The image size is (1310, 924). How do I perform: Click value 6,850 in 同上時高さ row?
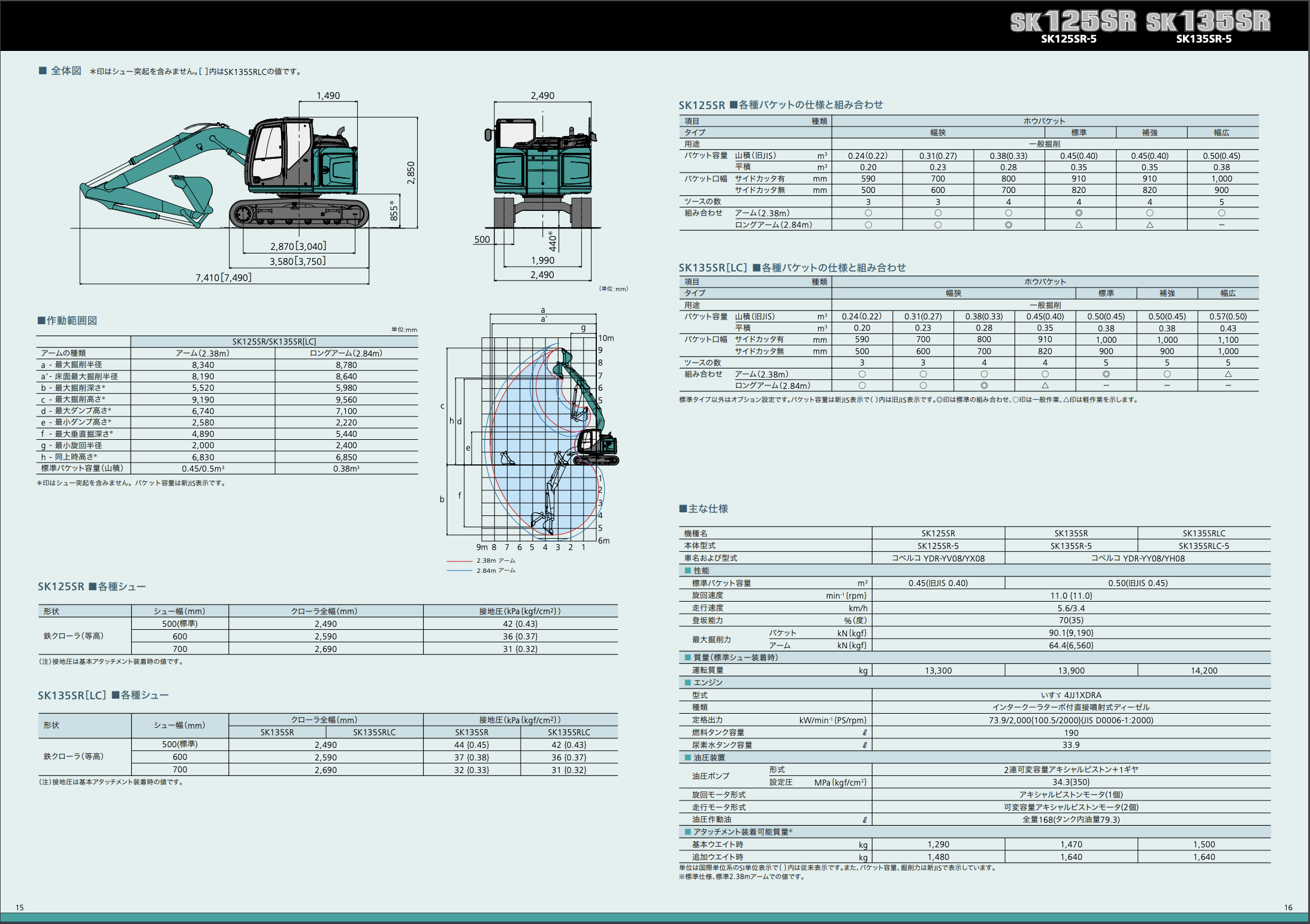(x=346, y=457)
